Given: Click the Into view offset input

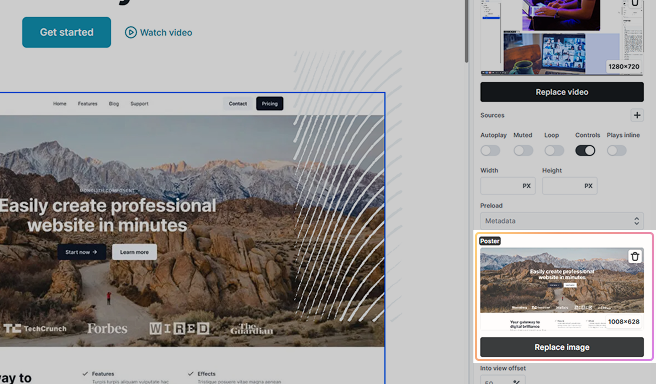Looking at the screenshot, I should coord(502,380).
